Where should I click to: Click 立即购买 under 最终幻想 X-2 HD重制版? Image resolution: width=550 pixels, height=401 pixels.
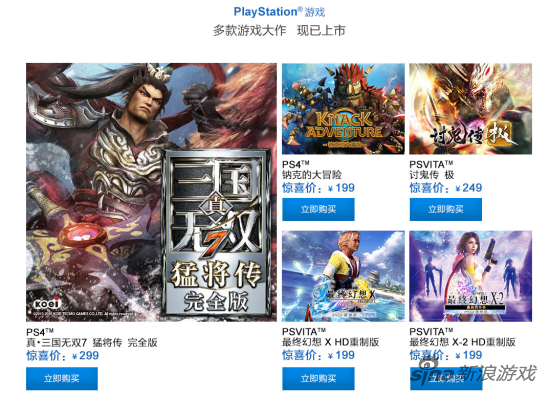pos(445,379)
